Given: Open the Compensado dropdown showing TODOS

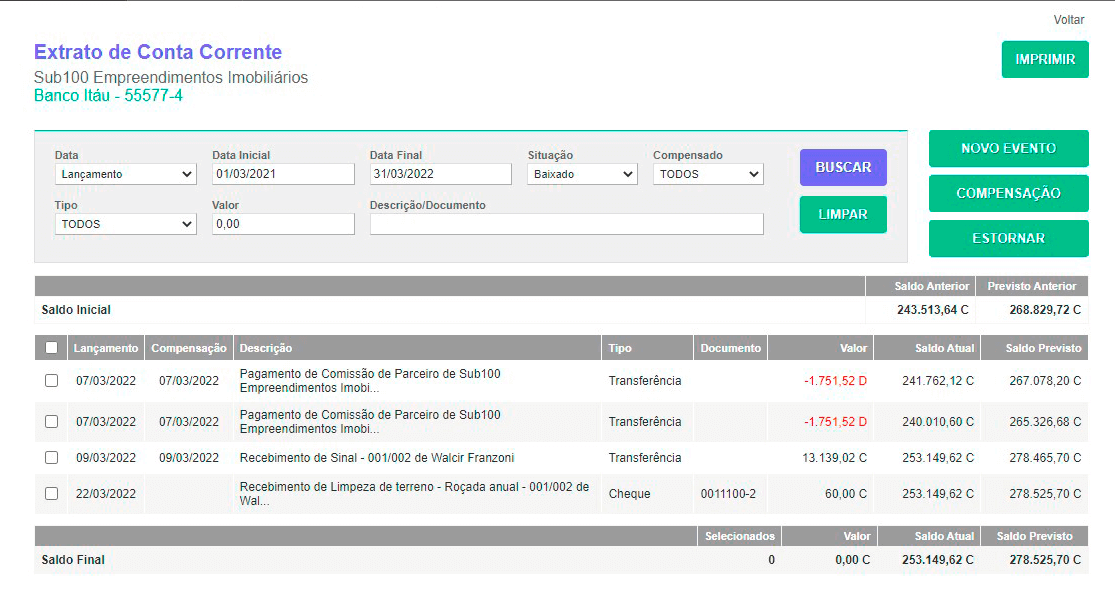Looking at the screenshot, I should tap(708, 174).
